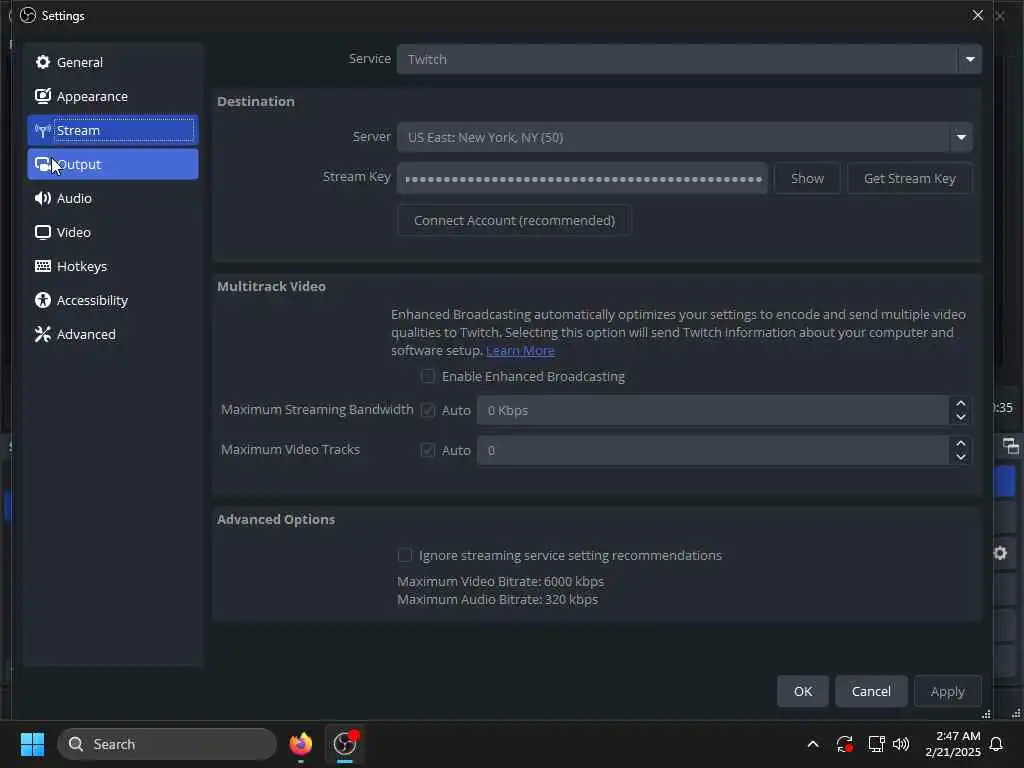Screen dimensions: 1024x768
Task: Click Get Stream Key button
Action: pyautogui.click(x=910, y=178)
